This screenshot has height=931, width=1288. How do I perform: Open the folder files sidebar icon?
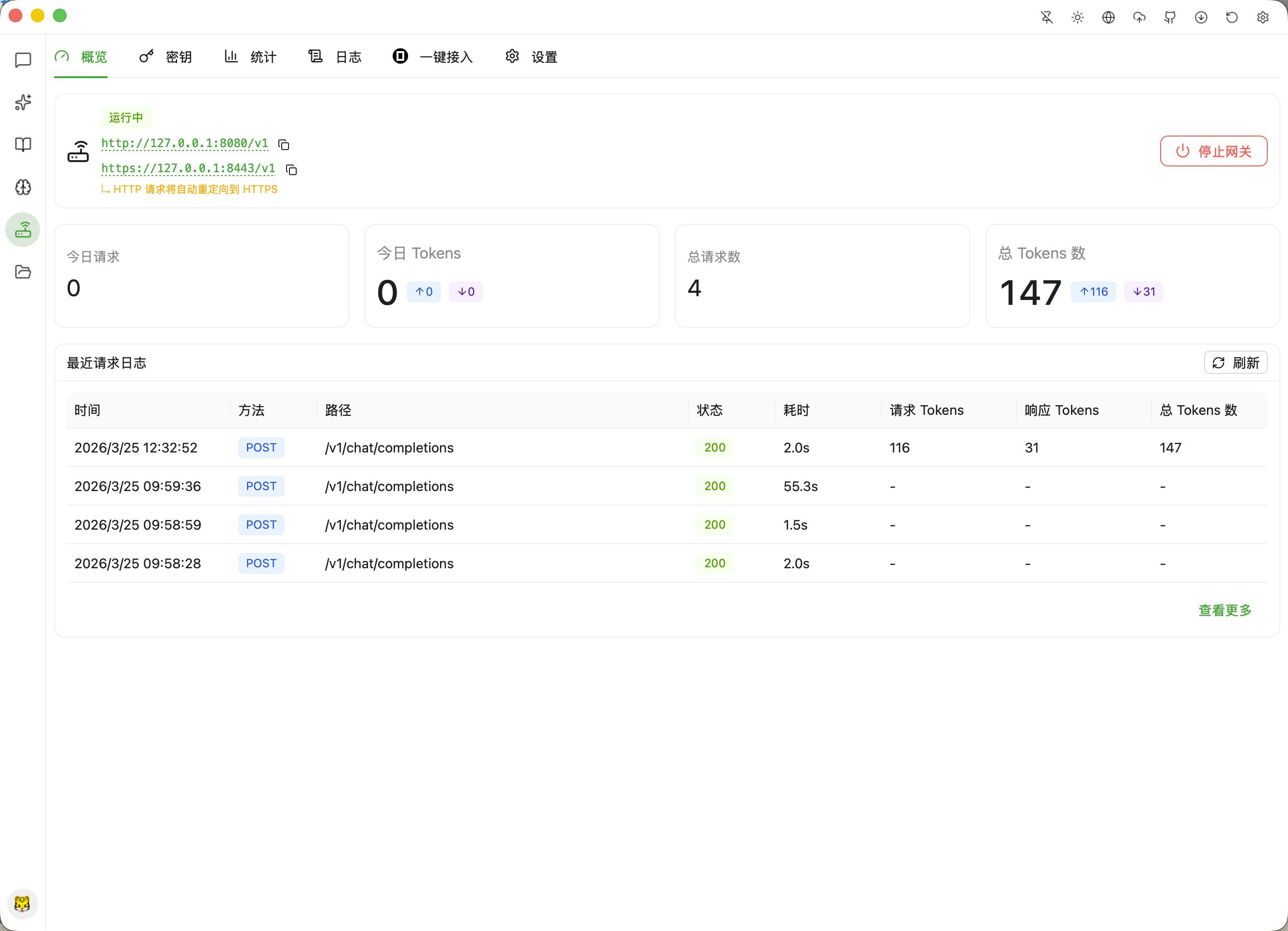point(23,272)
